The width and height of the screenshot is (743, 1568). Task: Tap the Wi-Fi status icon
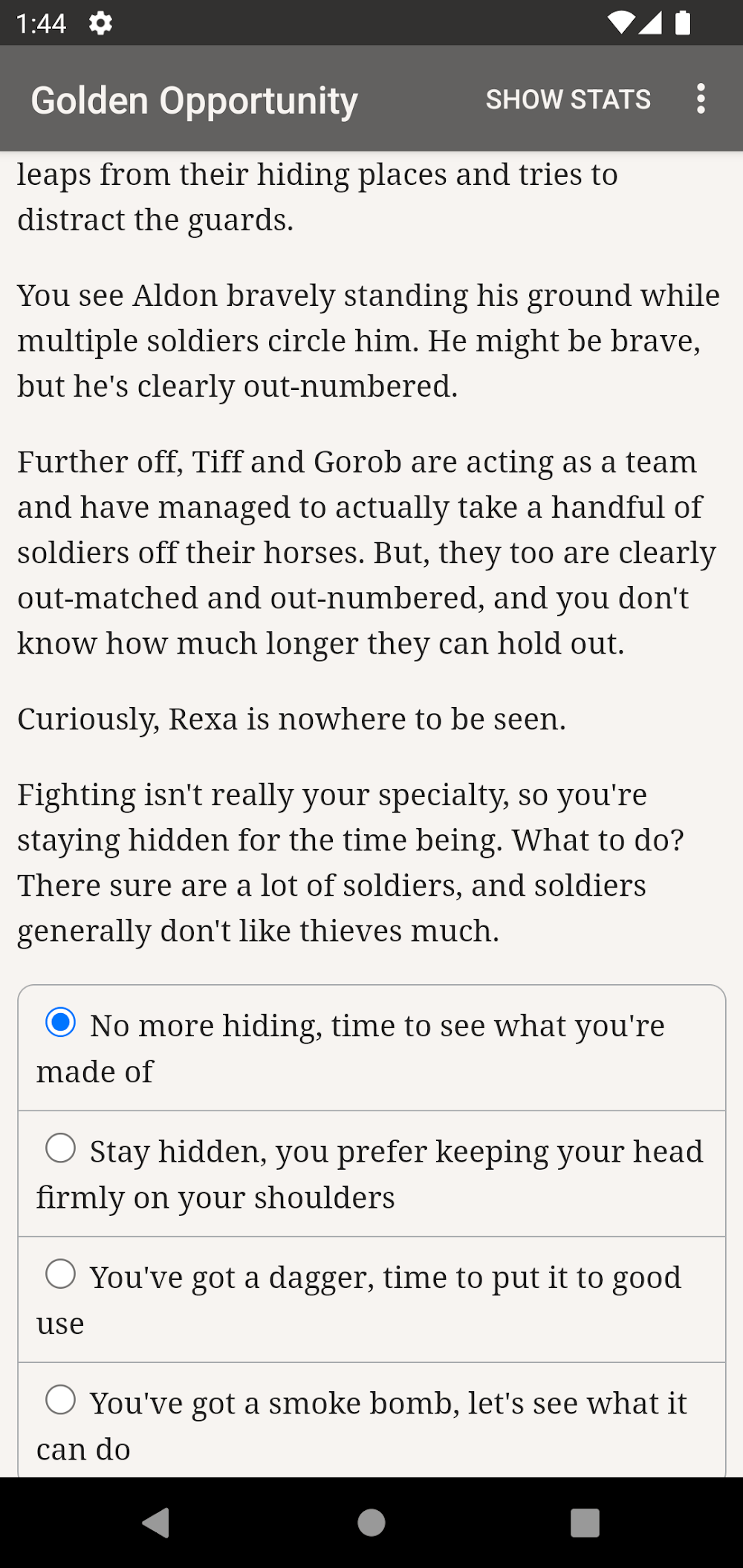[x=620, y=24]
